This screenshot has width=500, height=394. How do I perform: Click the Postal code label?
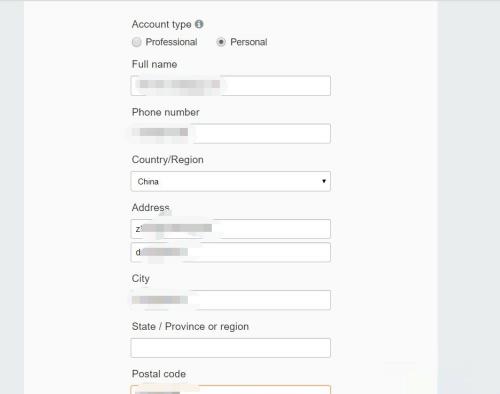tap(159, 374)
